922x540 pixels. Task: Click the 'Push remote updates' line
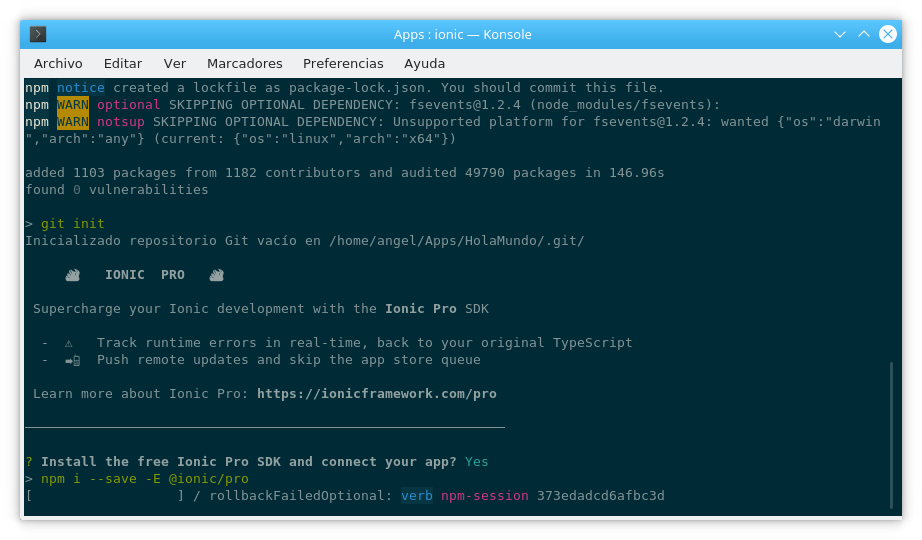coord(289,359)
